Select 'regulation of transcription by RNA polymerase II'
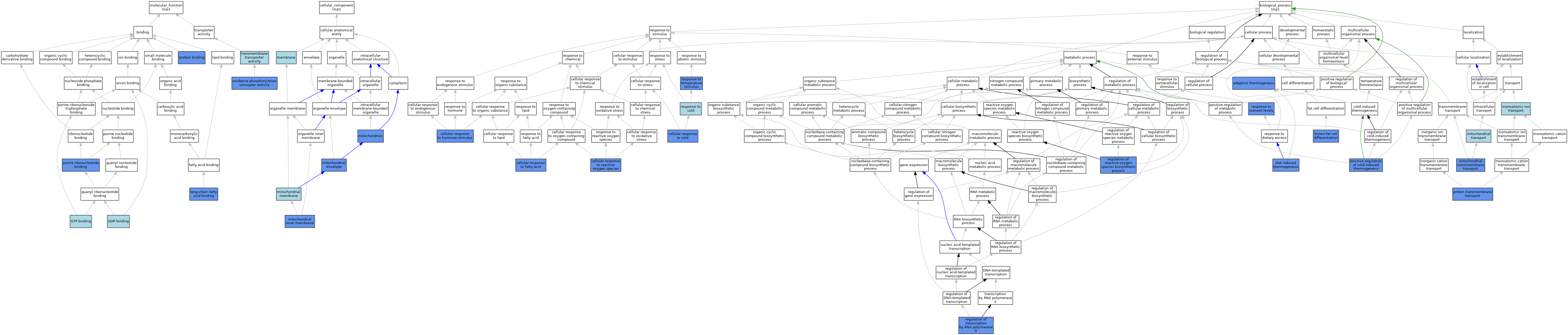Image resolution: width=1568 pixels, height=335 pixels. coord(976,325)
